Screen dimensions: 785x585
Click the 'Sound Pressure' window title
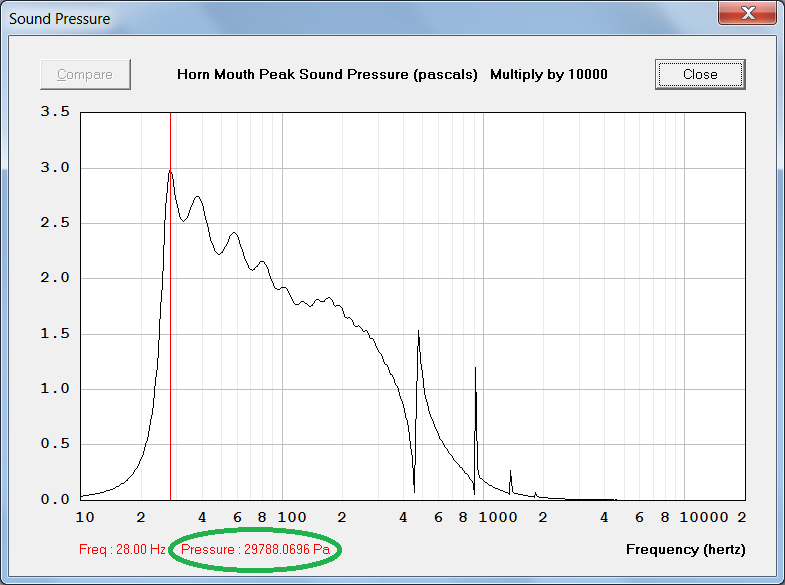click(x=60, y=19)
